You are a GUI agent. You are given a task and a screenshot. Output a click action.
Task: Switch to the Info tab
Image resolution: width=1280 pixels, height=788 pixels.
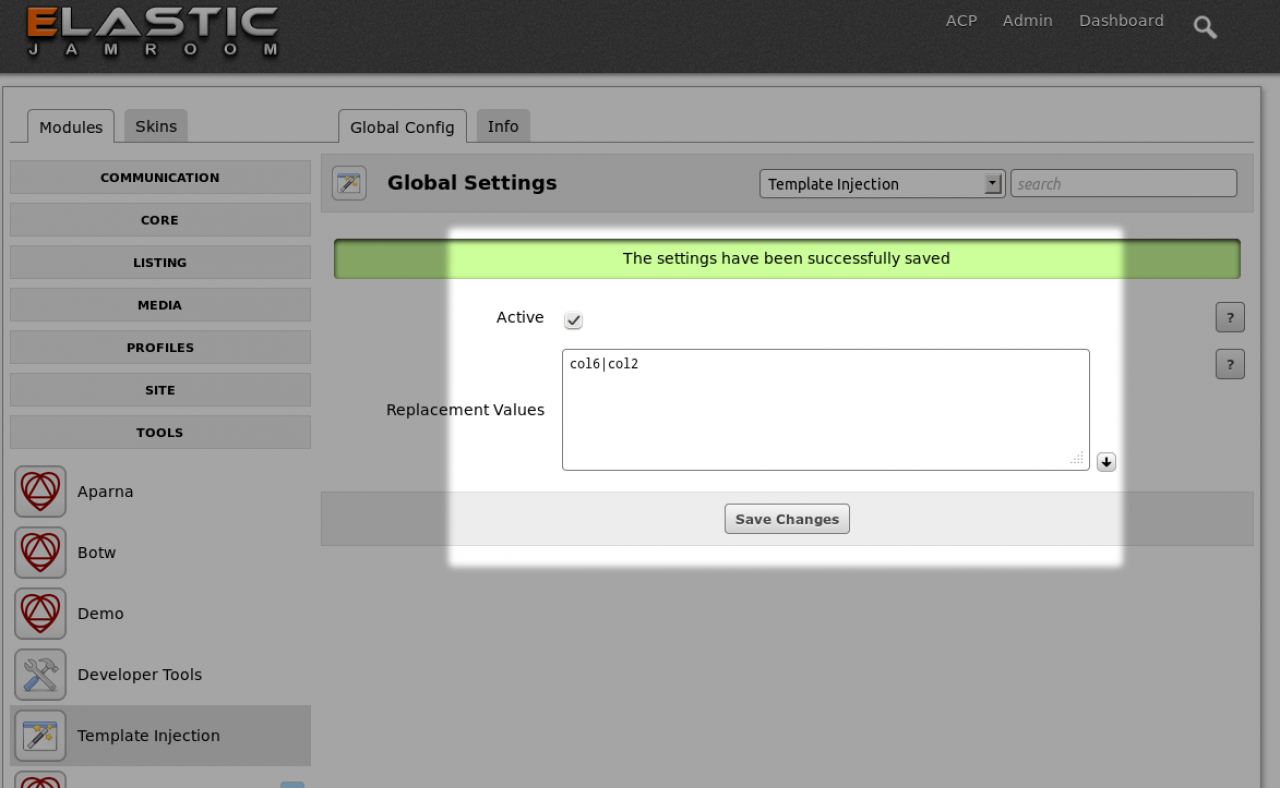(x=503, y=126)
